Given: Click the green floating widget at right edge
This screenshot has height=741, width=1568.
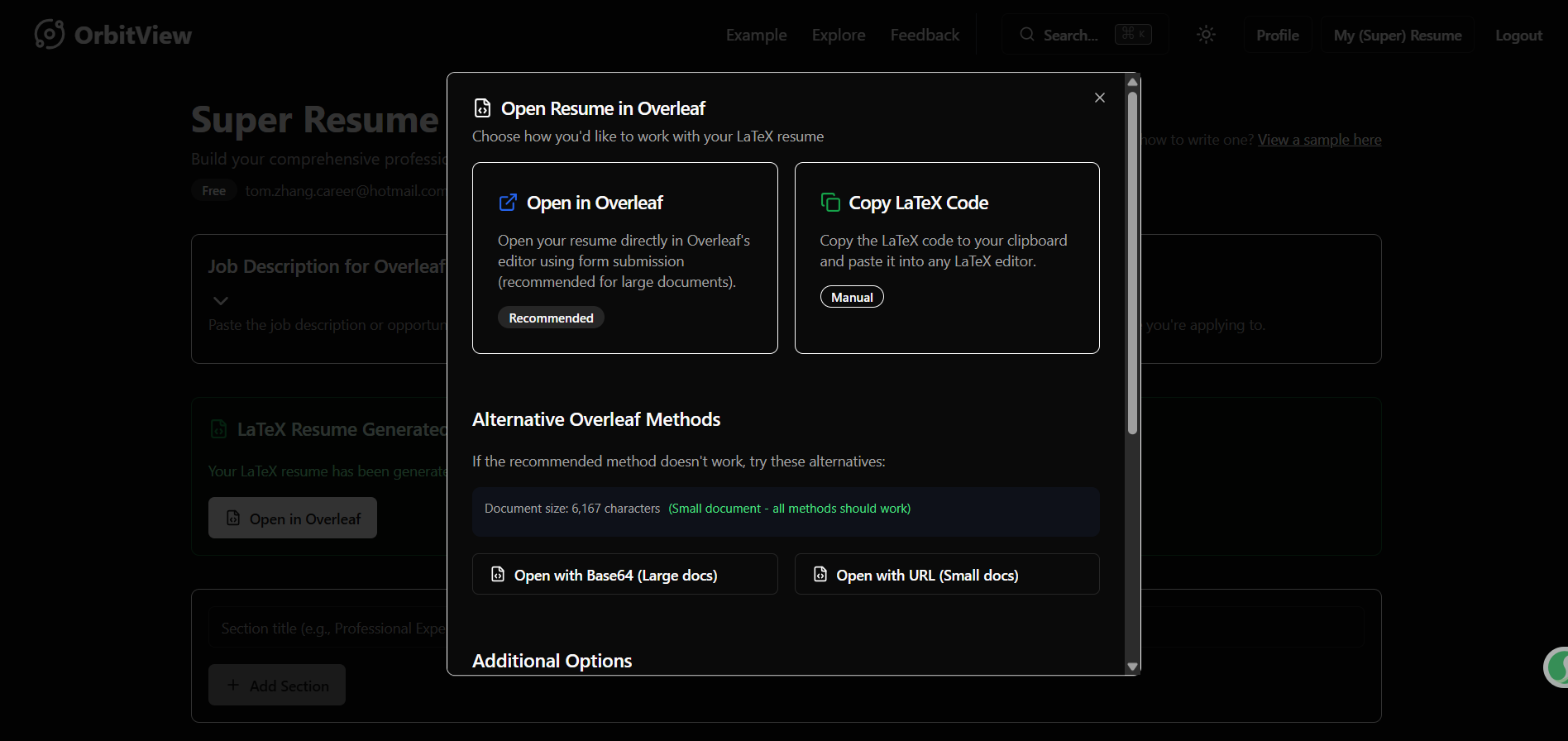Looking at the screenshot, I should click(x=1556, y=667).
